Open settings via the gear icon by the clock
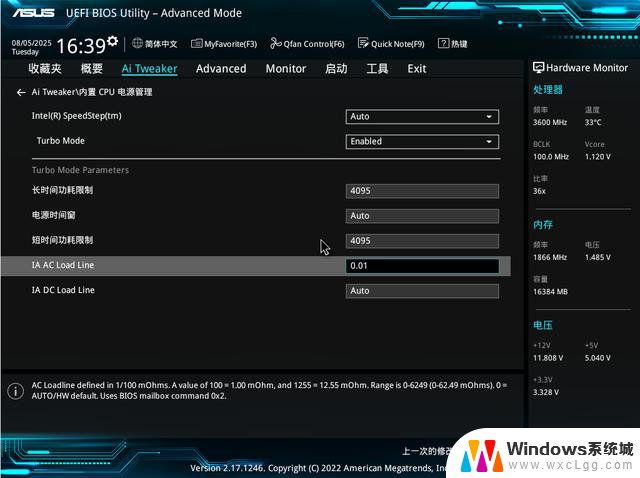This screenshot has width=640, height=478. tap(112, 41)
